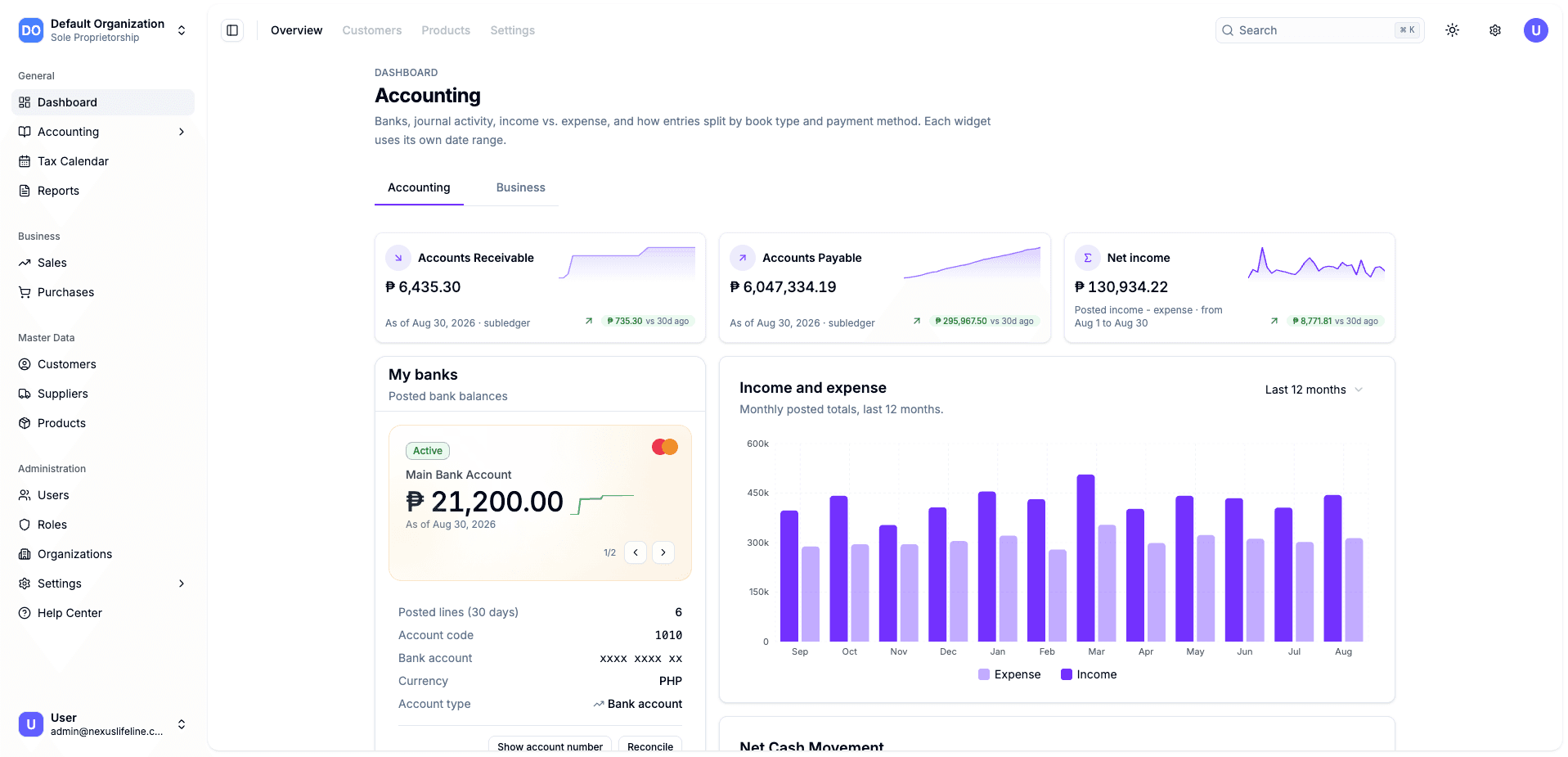Viewport: 1568px width, 757px height.
Task: Click the Bank account type value
Action: coord(638,704)
